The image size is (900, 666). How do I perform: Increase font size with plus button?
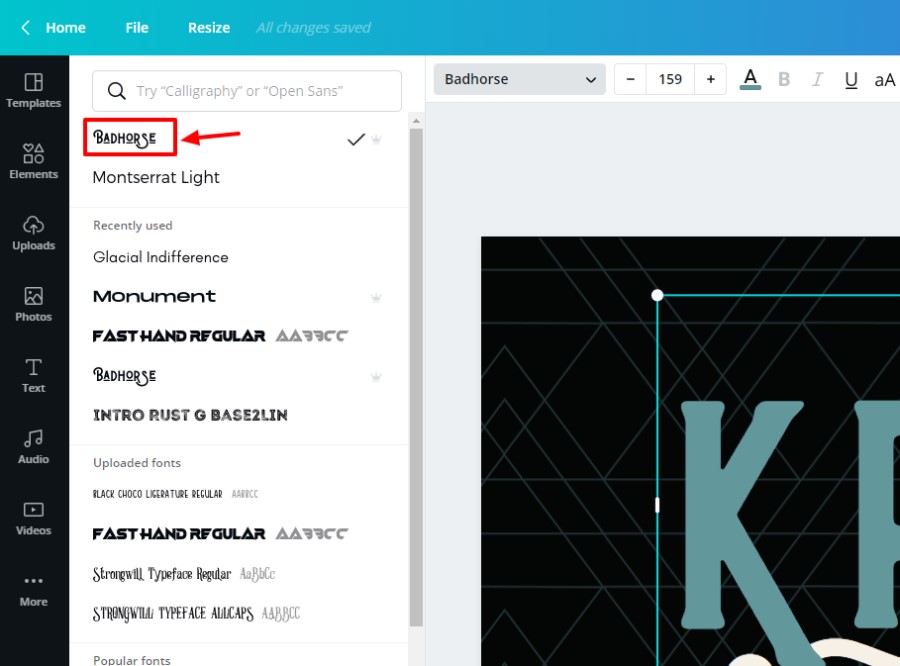coord(711,79)
